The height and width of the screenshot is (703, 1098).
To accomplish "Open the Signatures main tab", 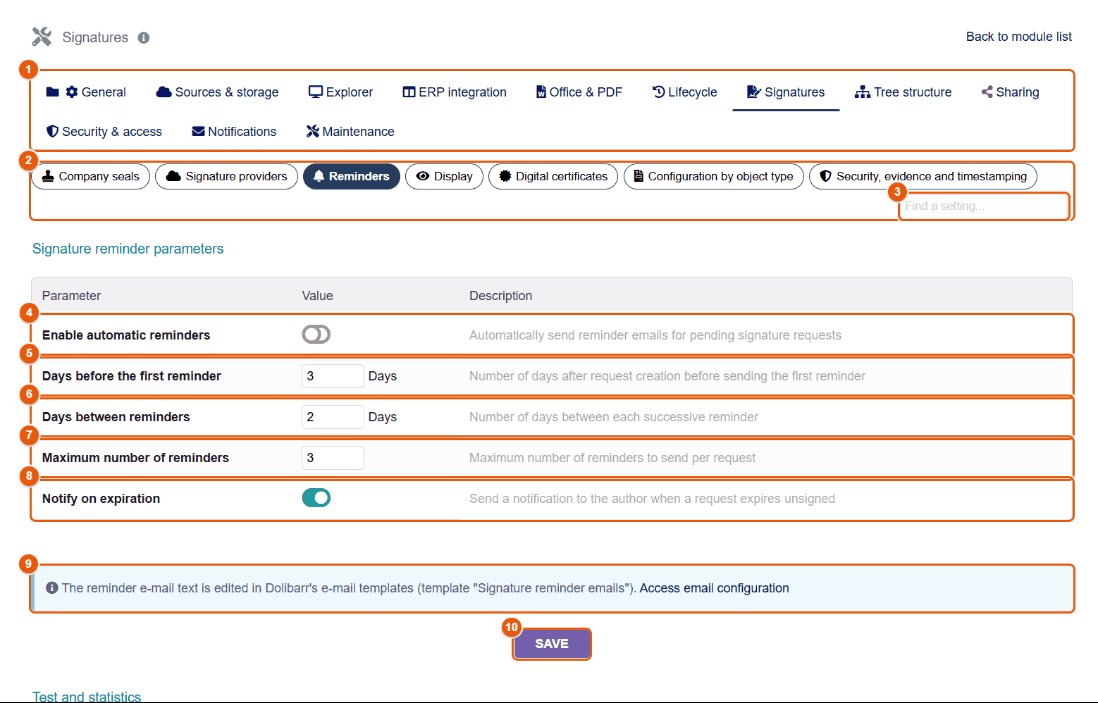I will [x=786, y=92].
